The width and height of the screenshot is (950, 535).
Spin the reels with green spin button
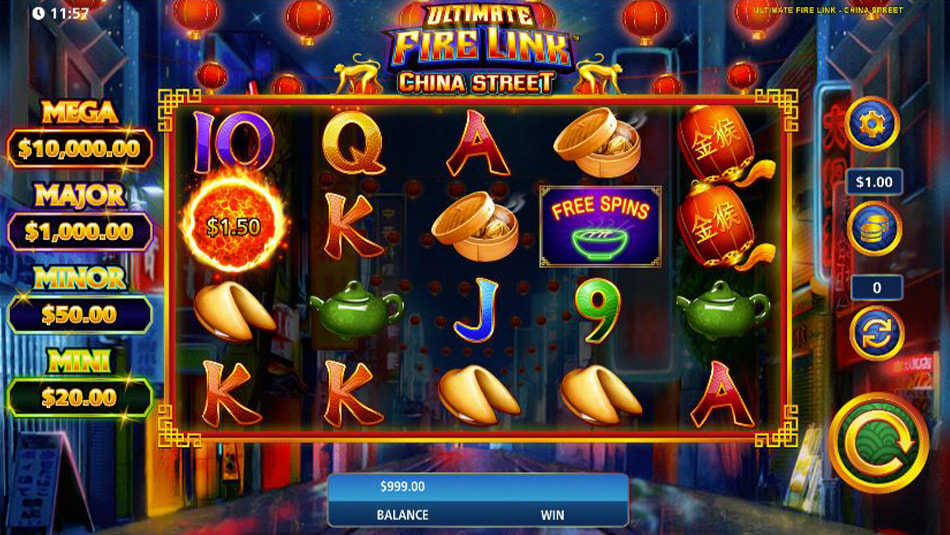[x=878, y=443]
